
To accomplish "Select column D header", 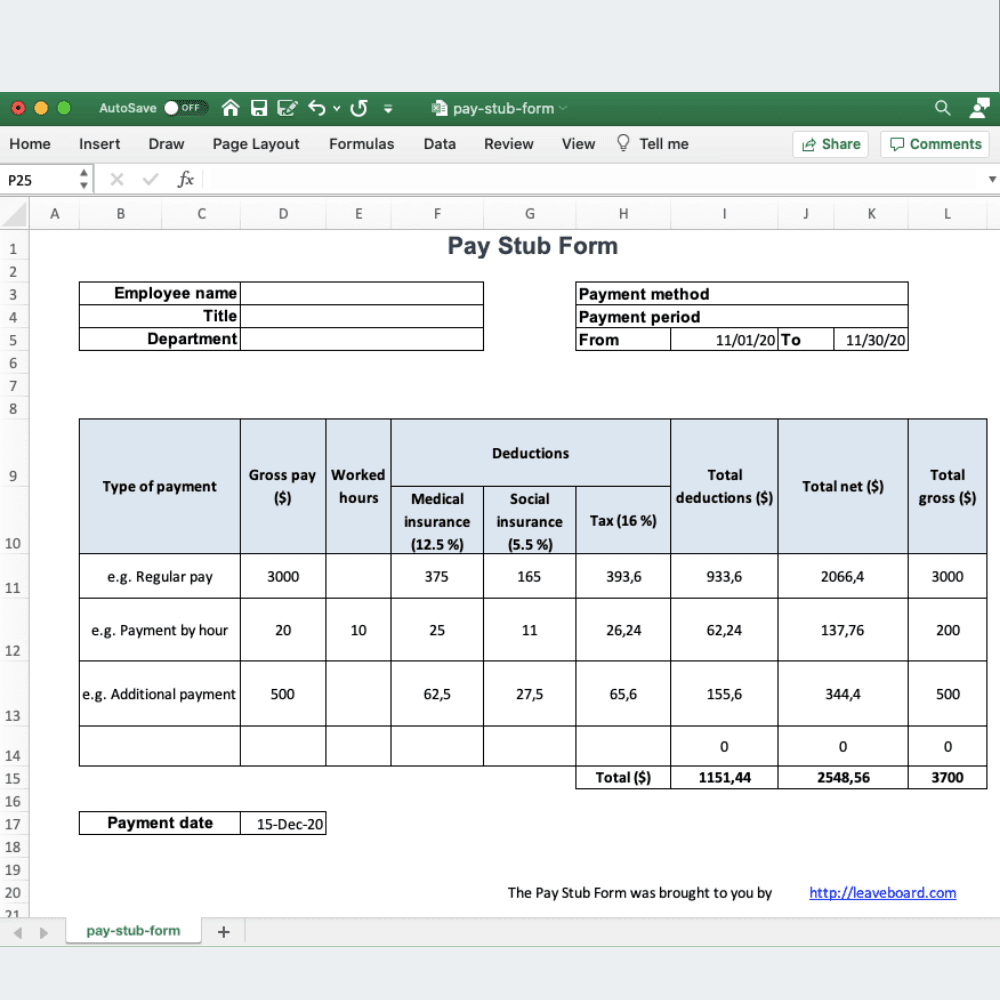I will pos(283,214).
